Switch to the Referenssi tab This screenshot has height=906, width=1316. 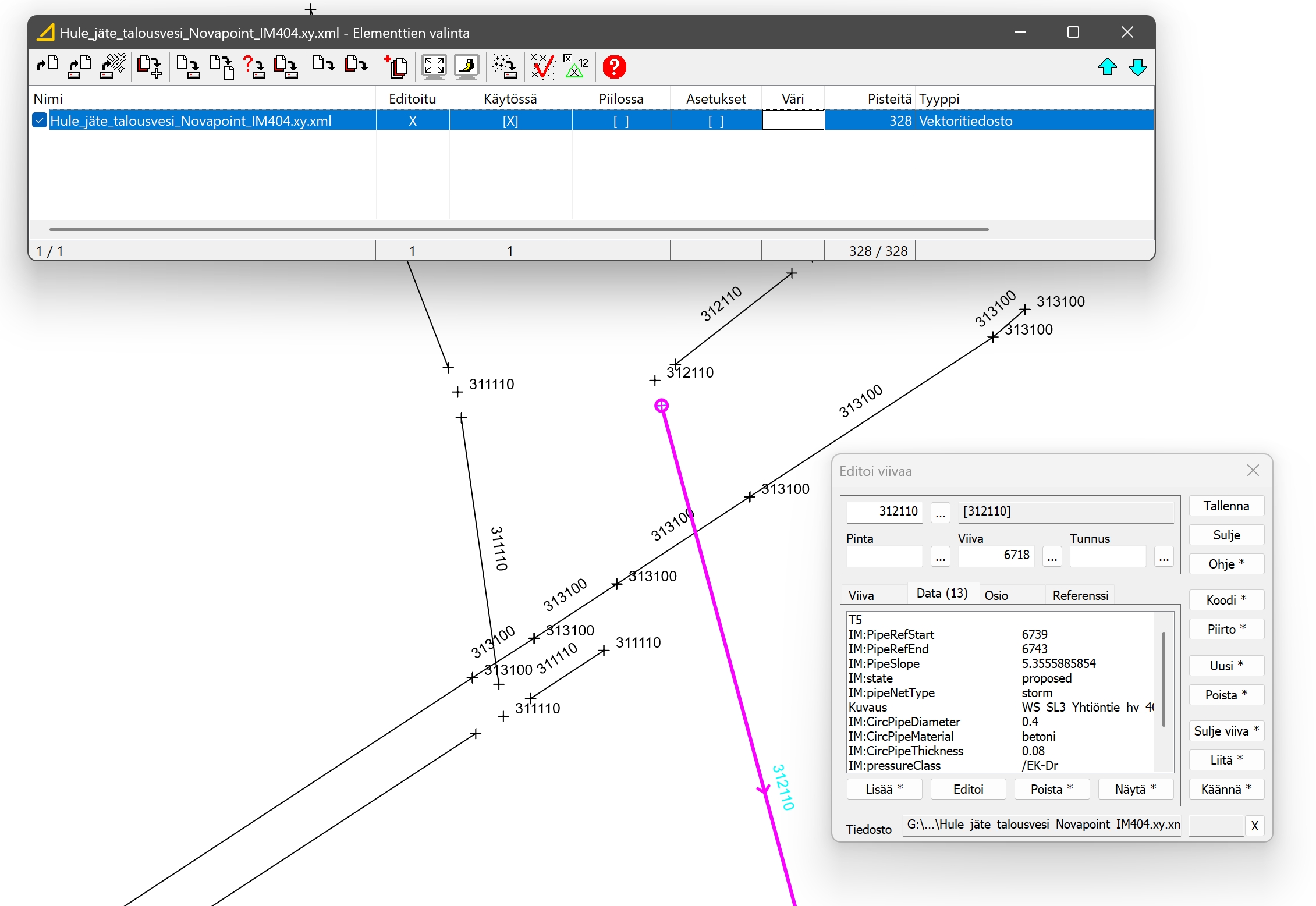pyautogui.click(x=1080, y=595)
